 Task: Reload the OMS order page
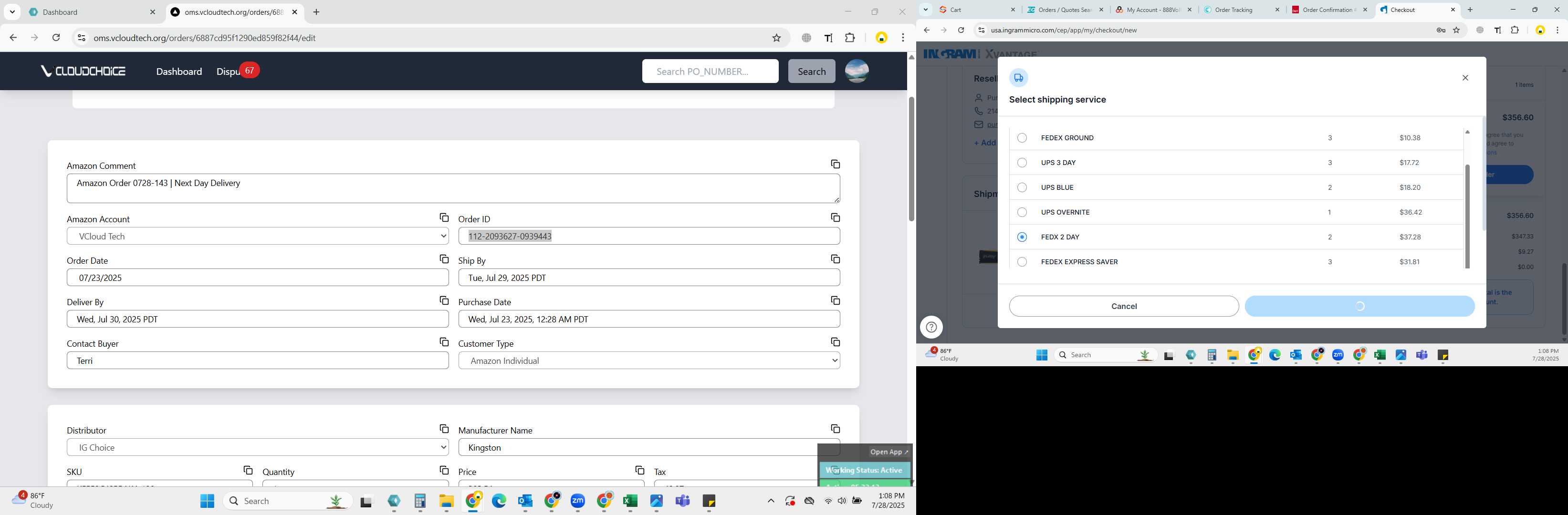56,38
